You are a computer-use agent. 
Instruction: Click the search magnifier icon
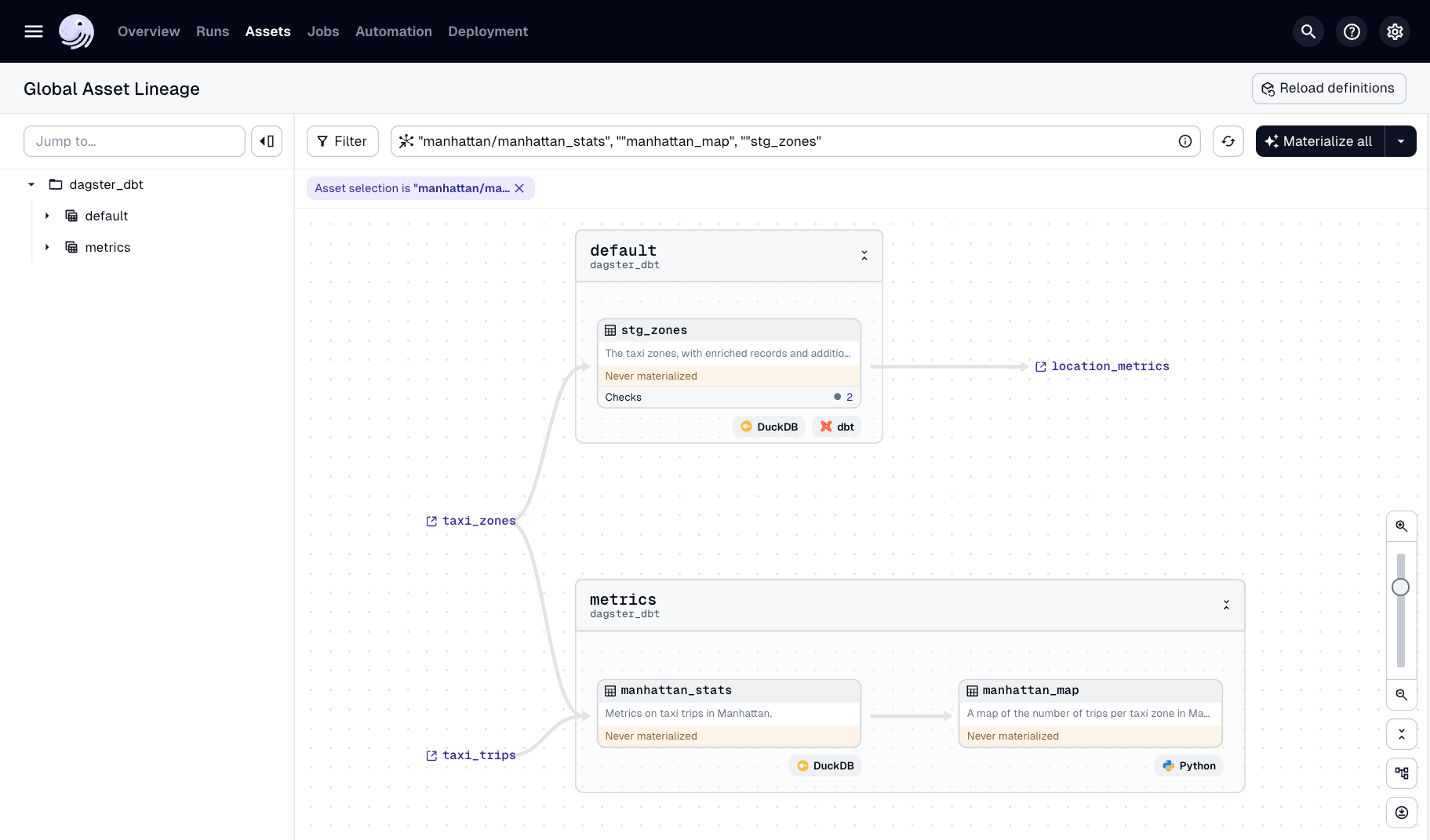[1308, 31]
